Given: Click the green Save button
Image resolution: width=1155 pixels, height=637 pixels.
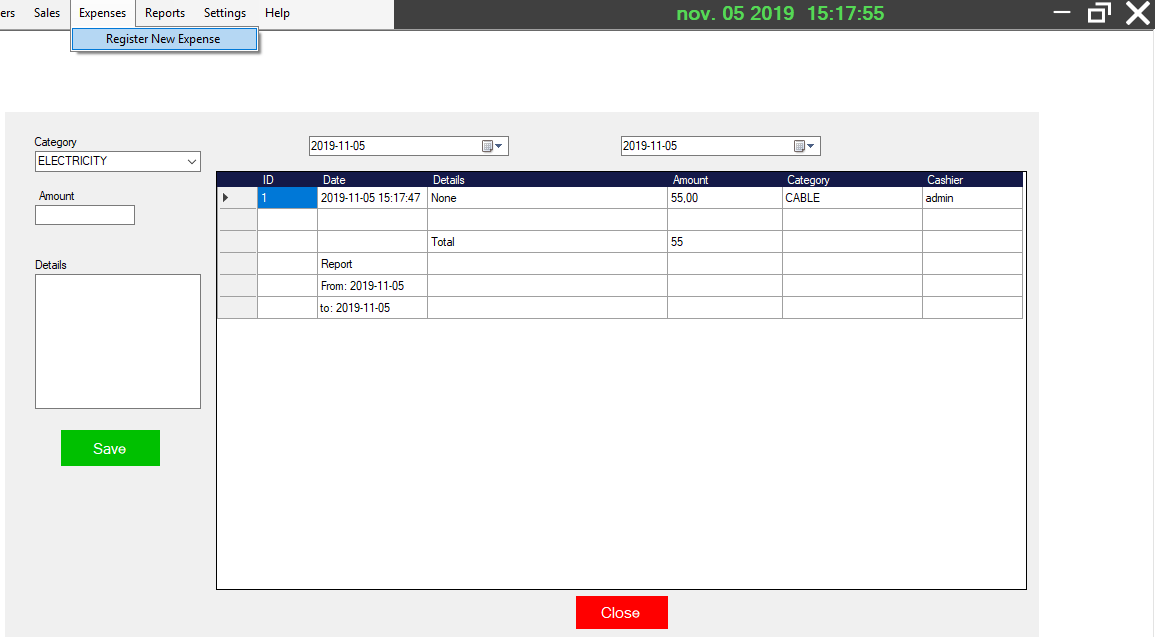Looking at the screenshot, I should [x=110, y=447].
